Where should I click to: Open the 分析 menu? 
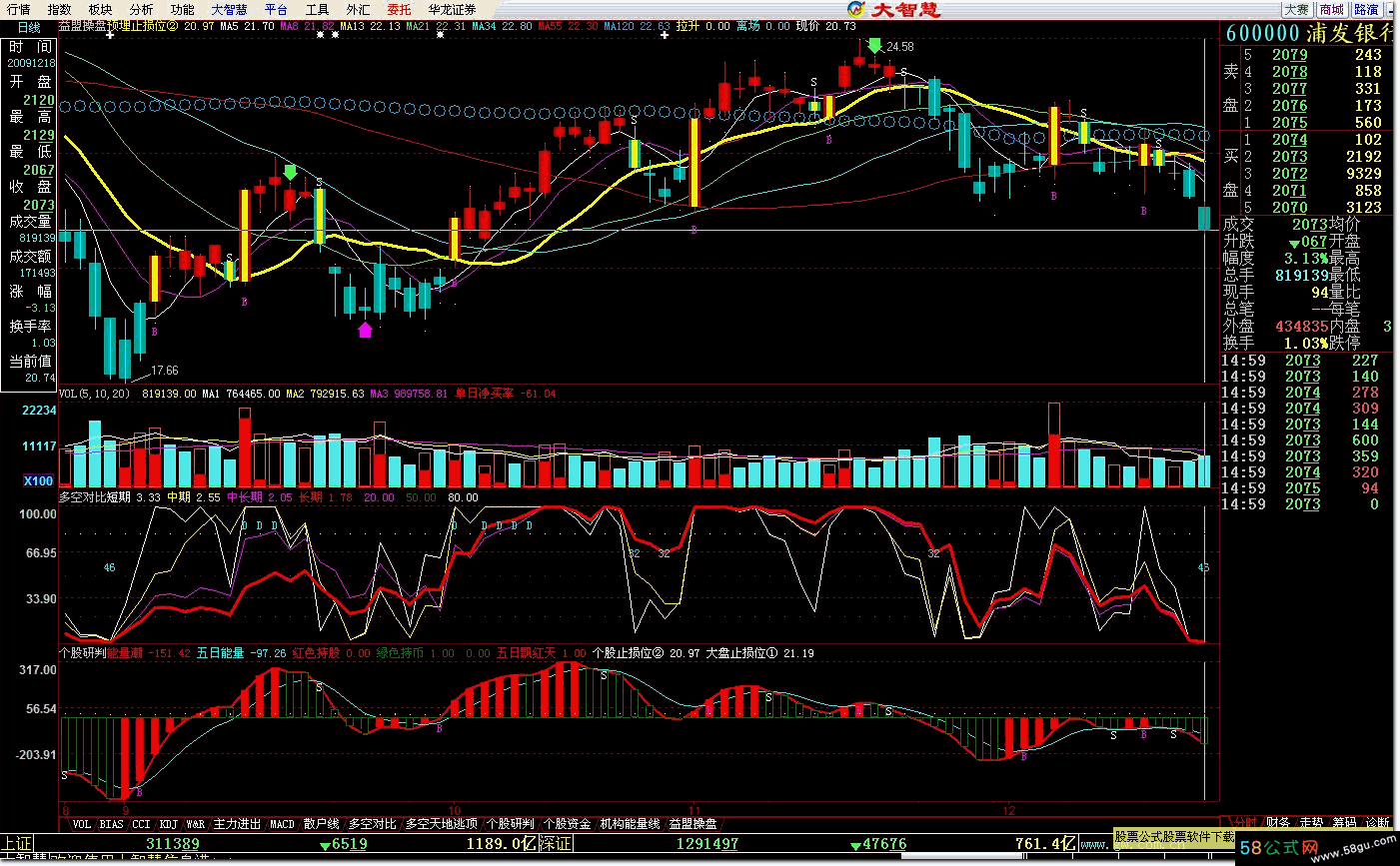click(141, 9)
